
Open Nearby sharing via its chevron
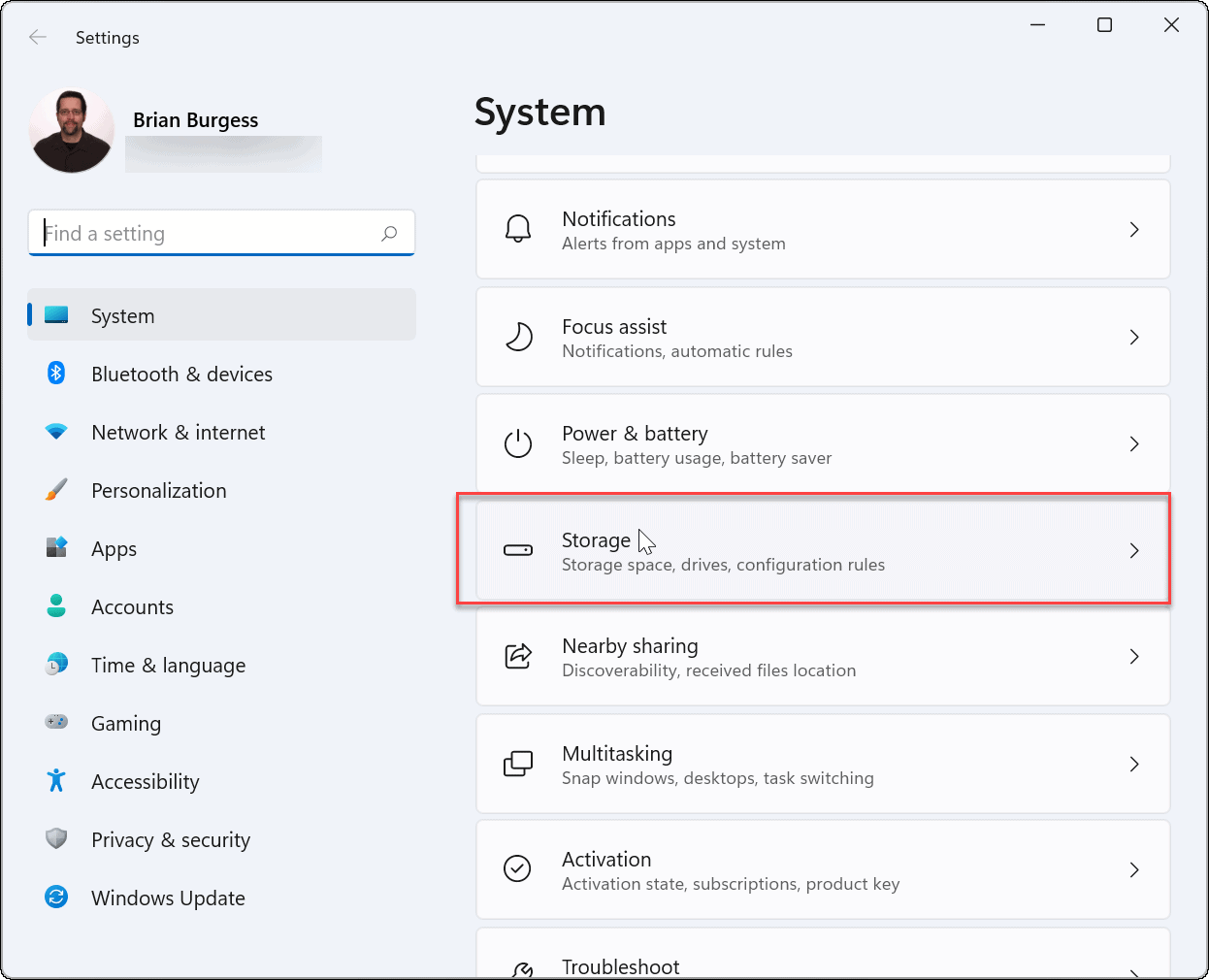(1134, 657)
